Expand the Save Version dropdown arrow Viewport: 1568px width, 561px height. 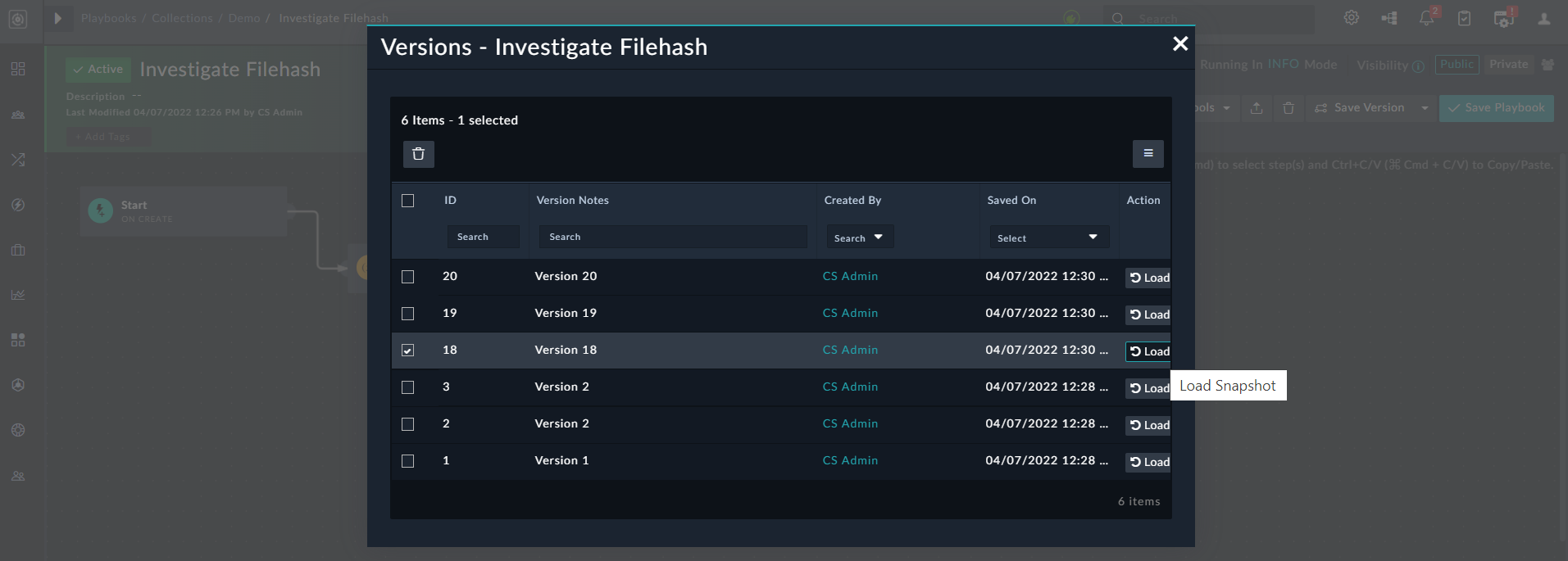pyautogui.click(x=1425, y=108)
